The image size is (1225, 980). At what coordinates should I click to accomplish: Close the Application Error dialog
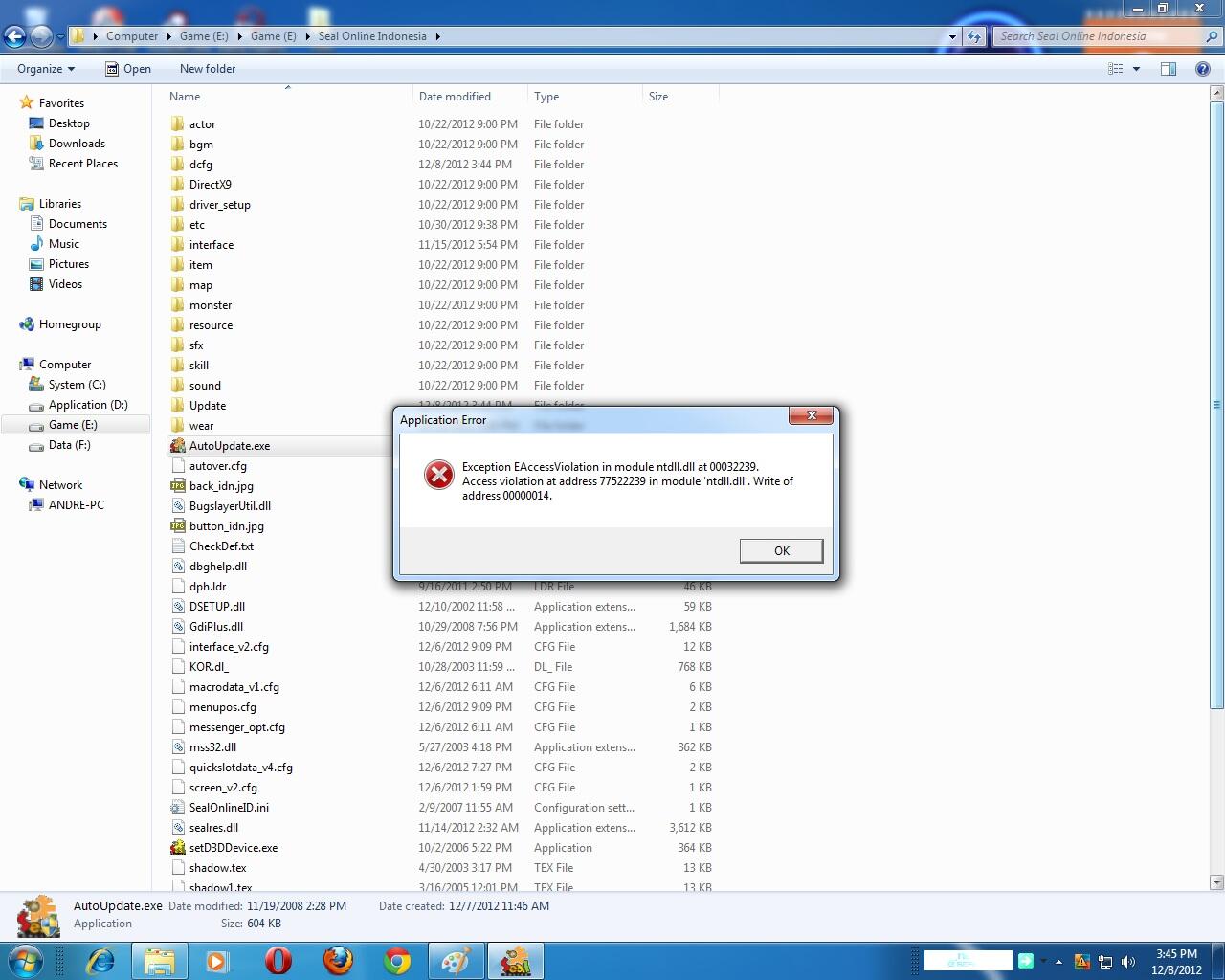coord(811,415)
